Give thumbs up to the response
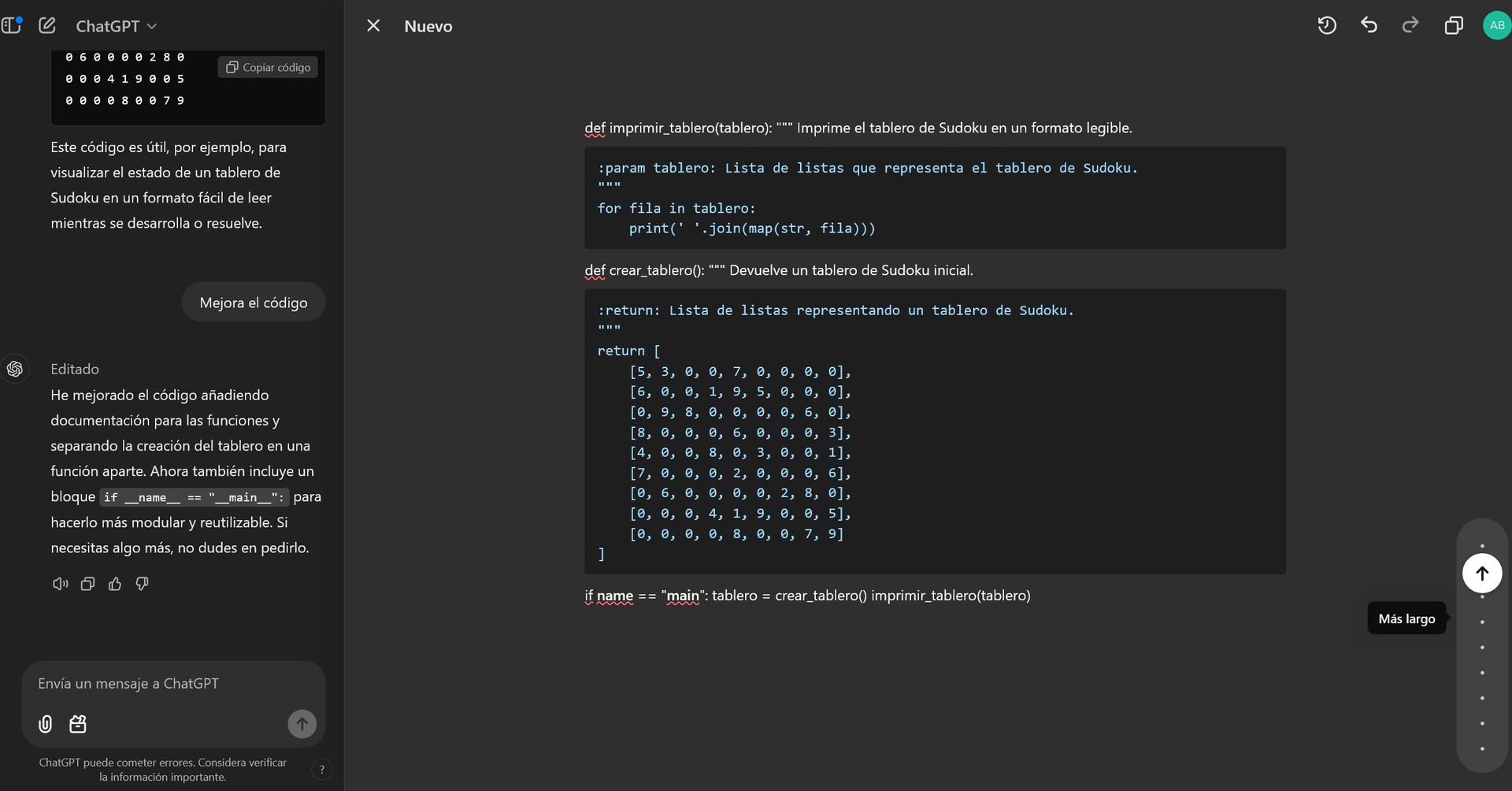 pyautogui.click(x=115, y=584)
